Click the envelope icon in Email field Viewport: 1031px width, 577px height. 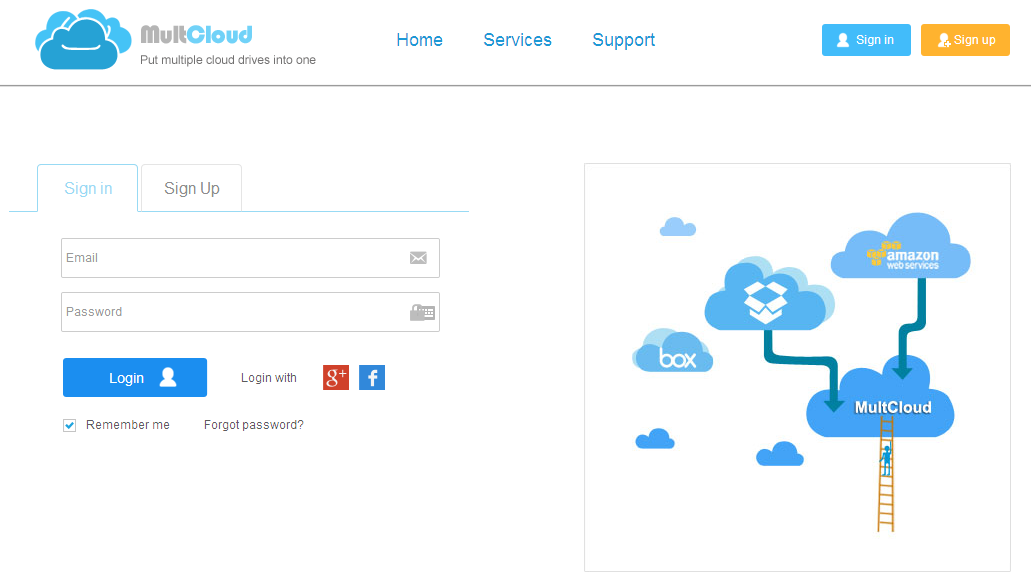pyautogui.click(x=418, y=258)
